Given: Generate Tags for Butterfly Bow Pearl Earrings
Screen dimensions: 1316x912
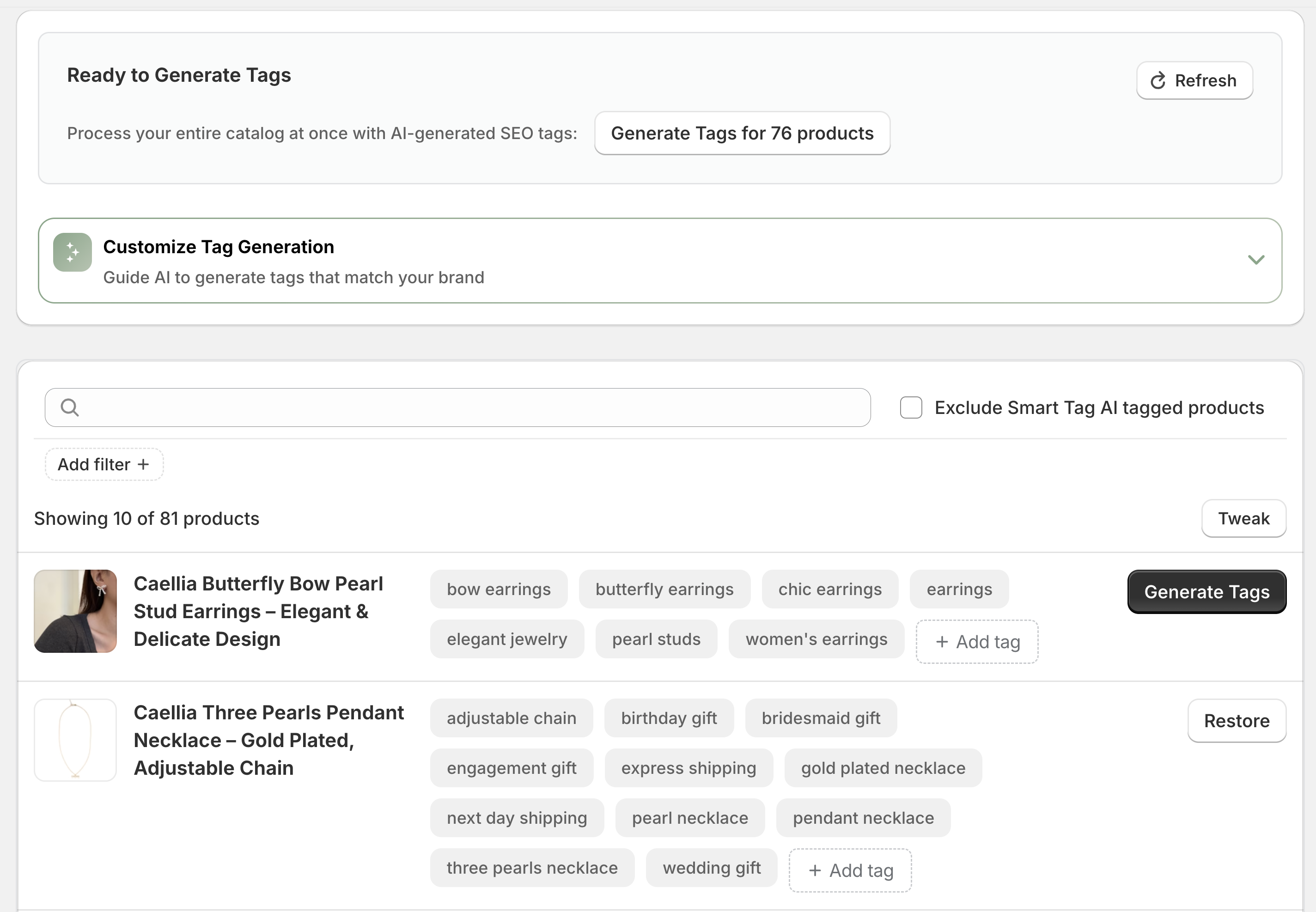Looking at the screenshot, I should coord(1207,592).
